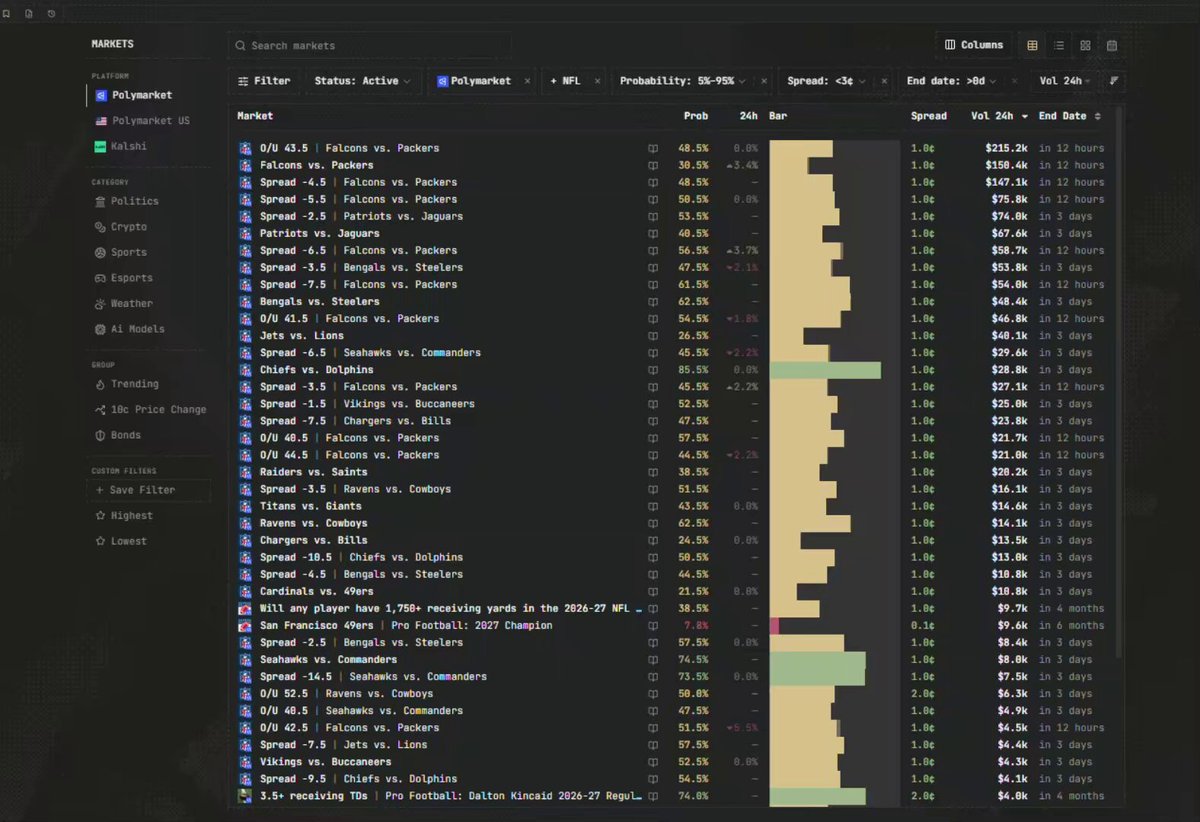Viewport: 1200px width, 822px height.
Task: Open the Ai Models category
Action: click(130, 329)
